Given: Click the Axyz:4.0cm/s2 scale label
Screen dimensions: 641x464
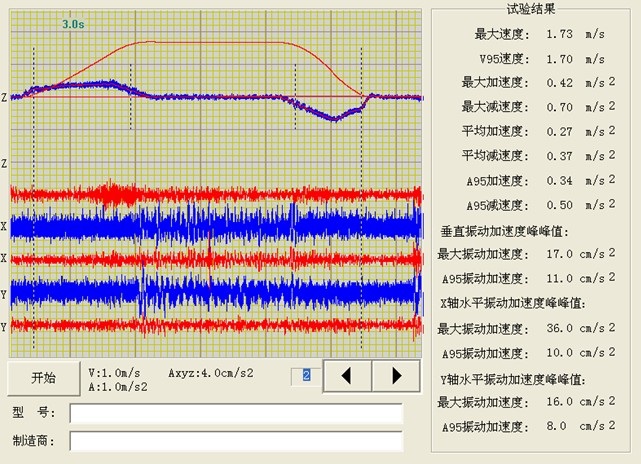Looking at the screenshot, I should [211, 369].
